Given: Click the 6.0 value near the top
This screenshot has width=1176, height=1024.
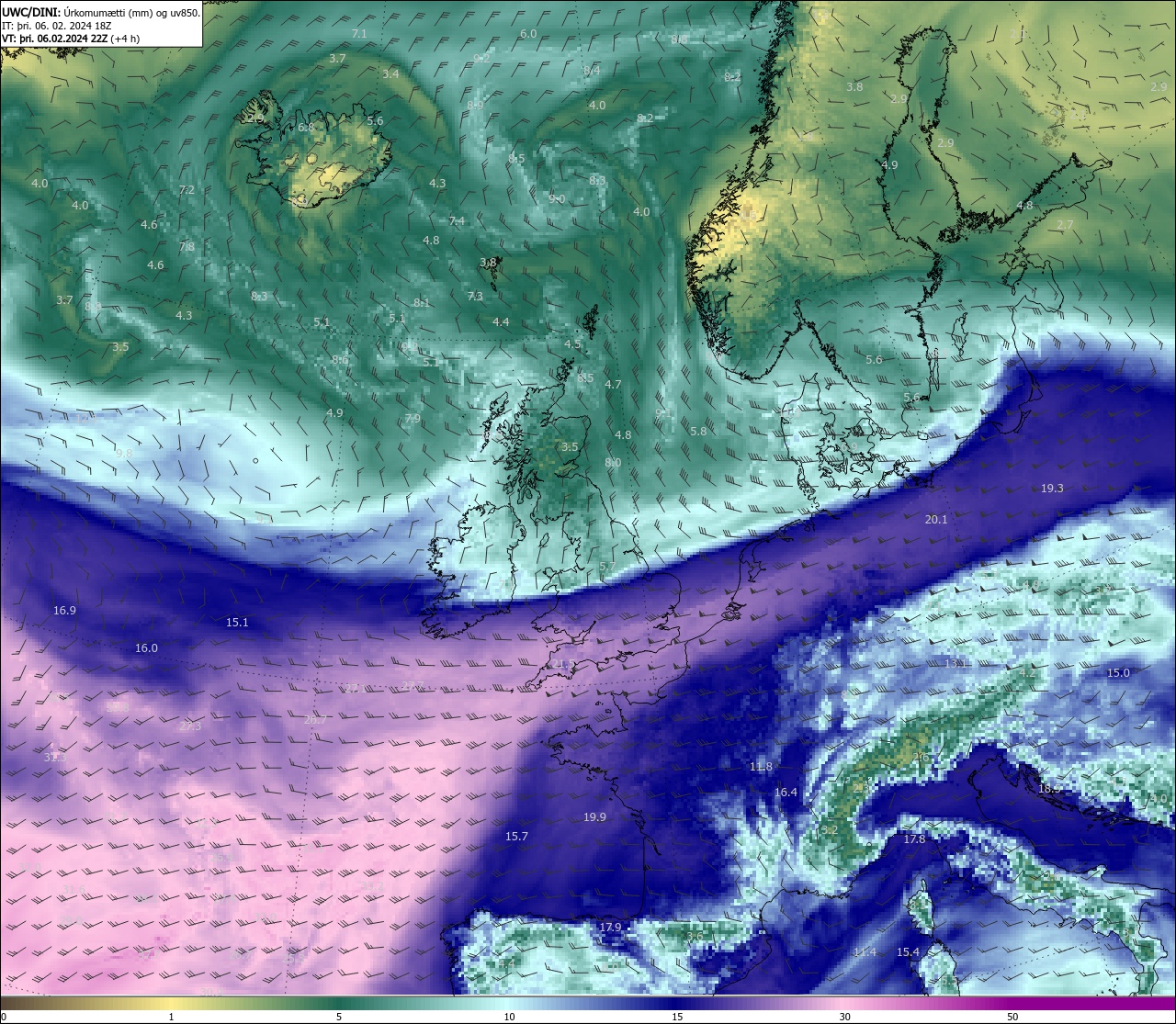Looking at the screenshot, I should (x=528, y=34).
